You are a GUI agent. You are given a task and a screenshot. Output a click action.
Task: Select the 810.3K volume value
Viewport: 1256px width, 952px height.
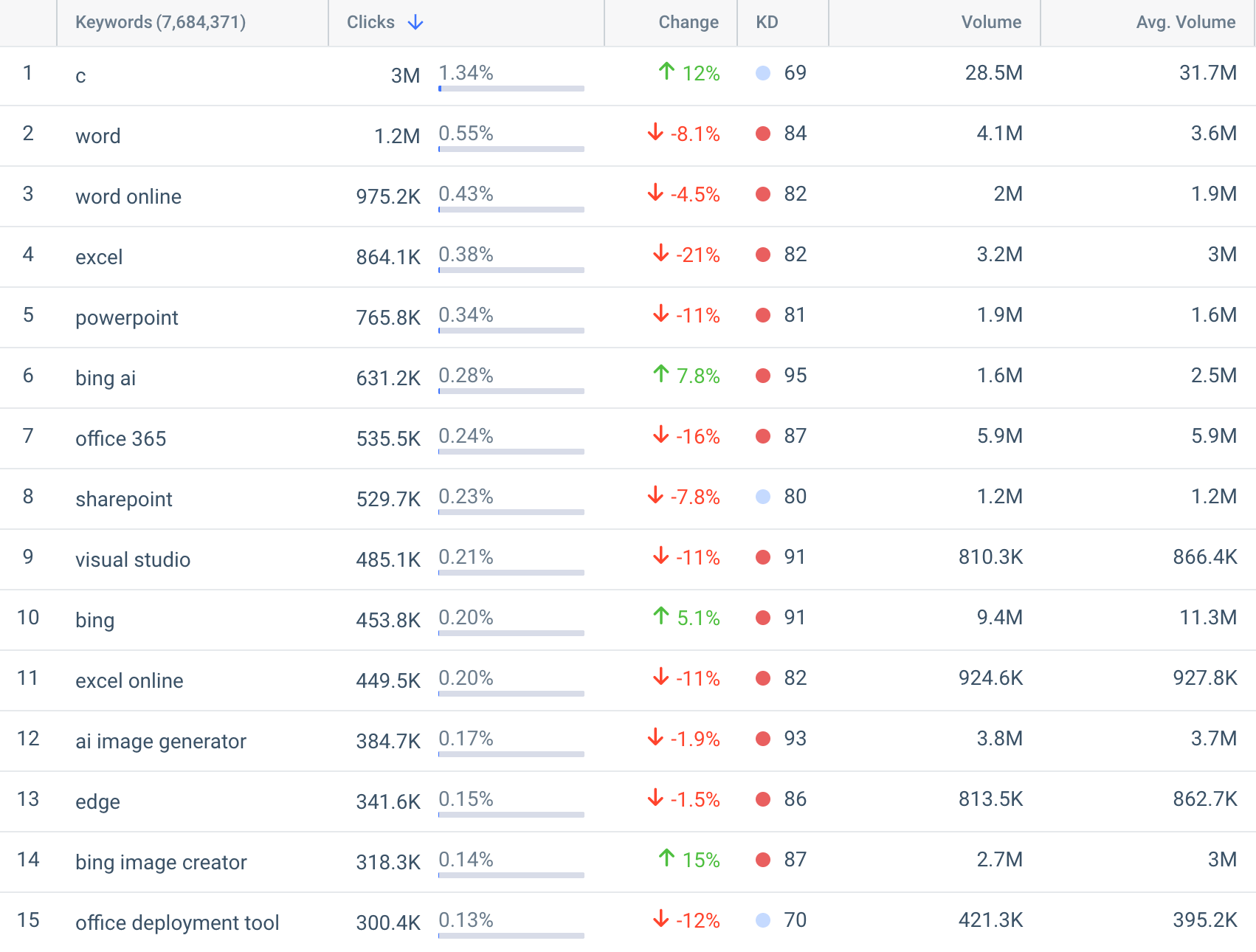[x=990, y=556]
